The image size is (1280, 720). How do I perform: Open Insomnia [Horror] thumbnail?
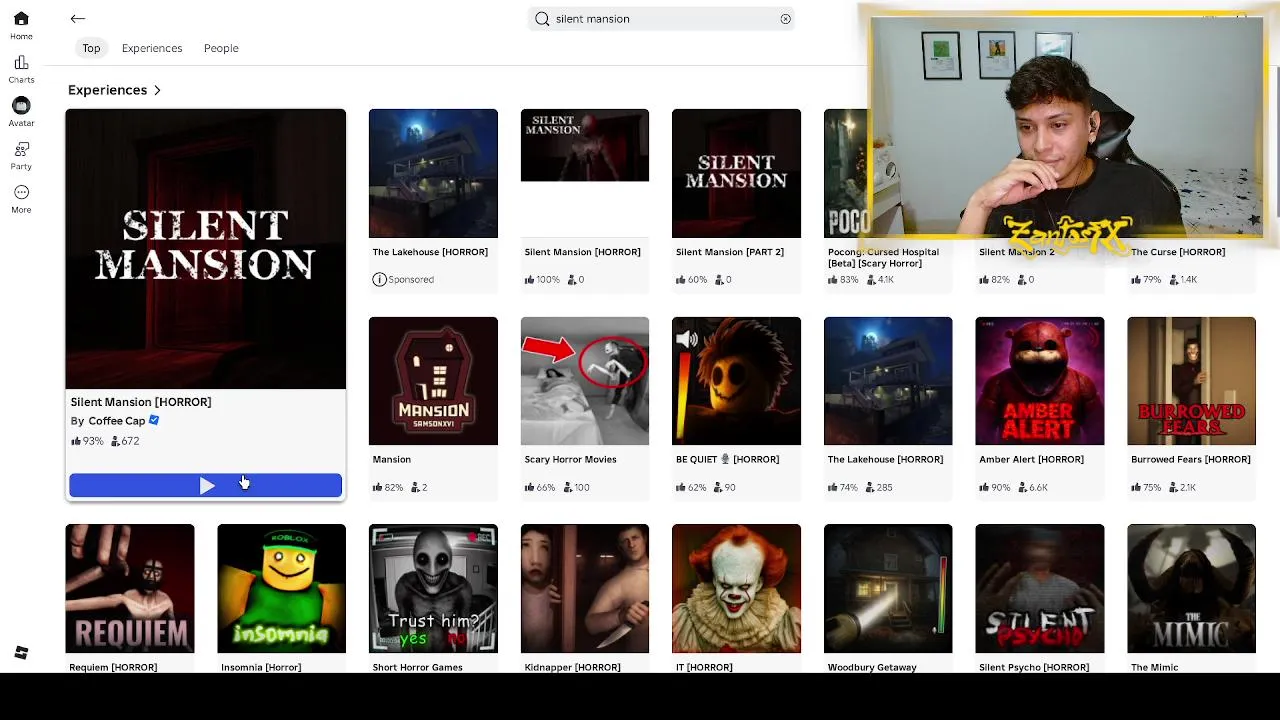click(x=281, y=588)
